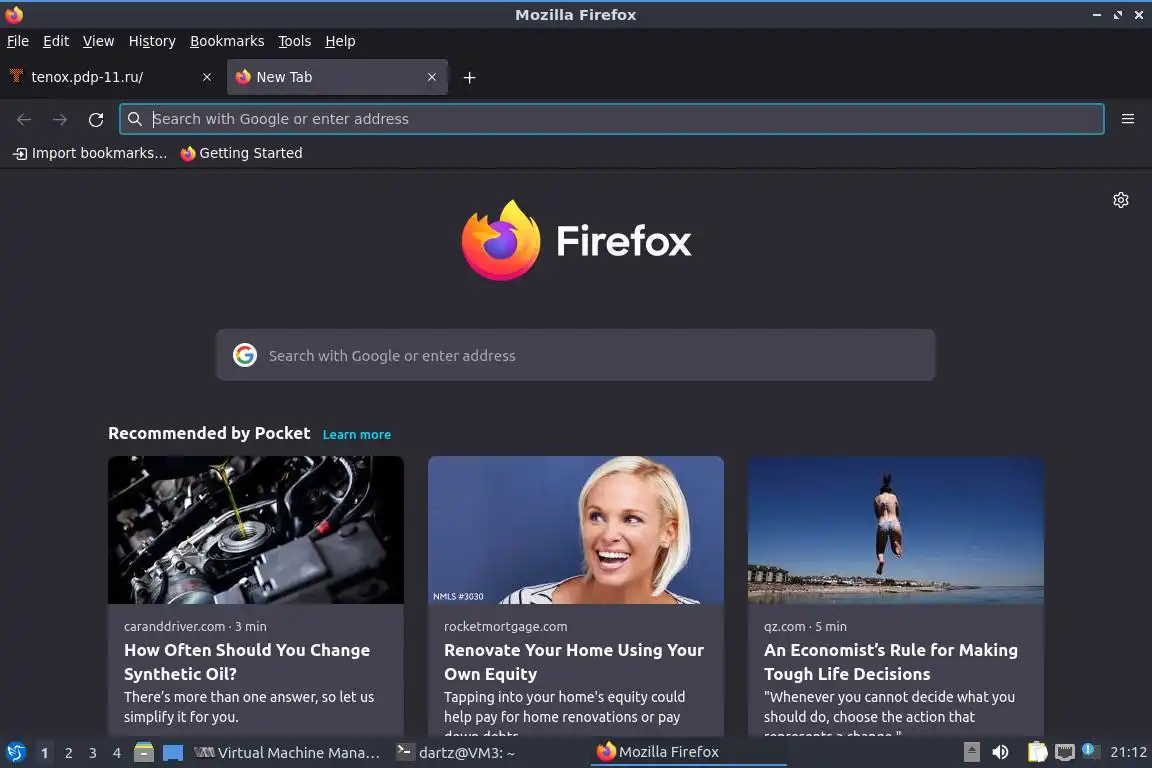The height and width of the screenshot is (768, 1152).
Task: Switch to workspace 4
Action: [x=116, y=753]
